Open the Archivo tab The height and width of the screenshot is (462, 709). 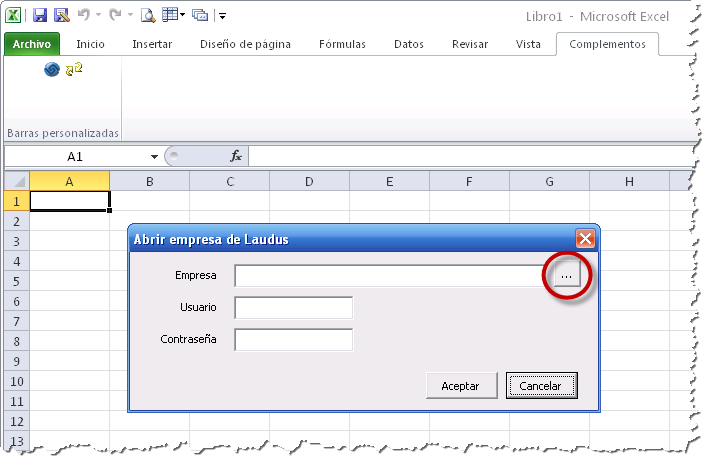pyautogui.click(x=32, y=44)
